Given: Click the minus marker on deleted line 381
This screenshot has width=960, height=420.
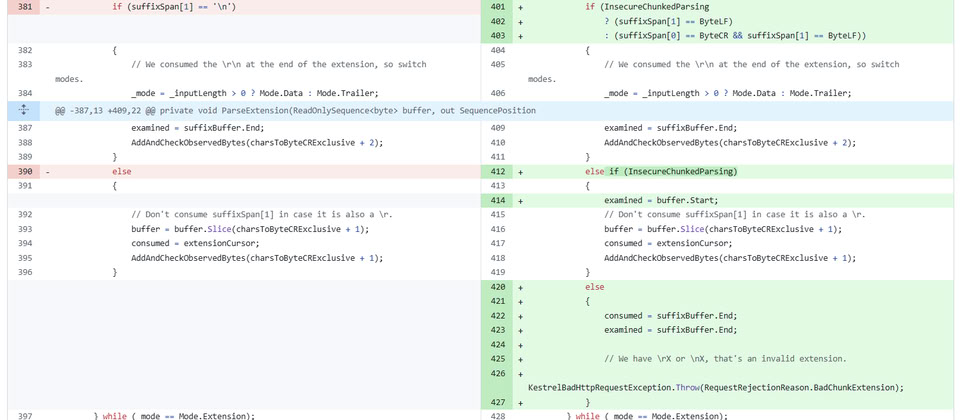Looking at the screenshot, I should click(48, 7).
